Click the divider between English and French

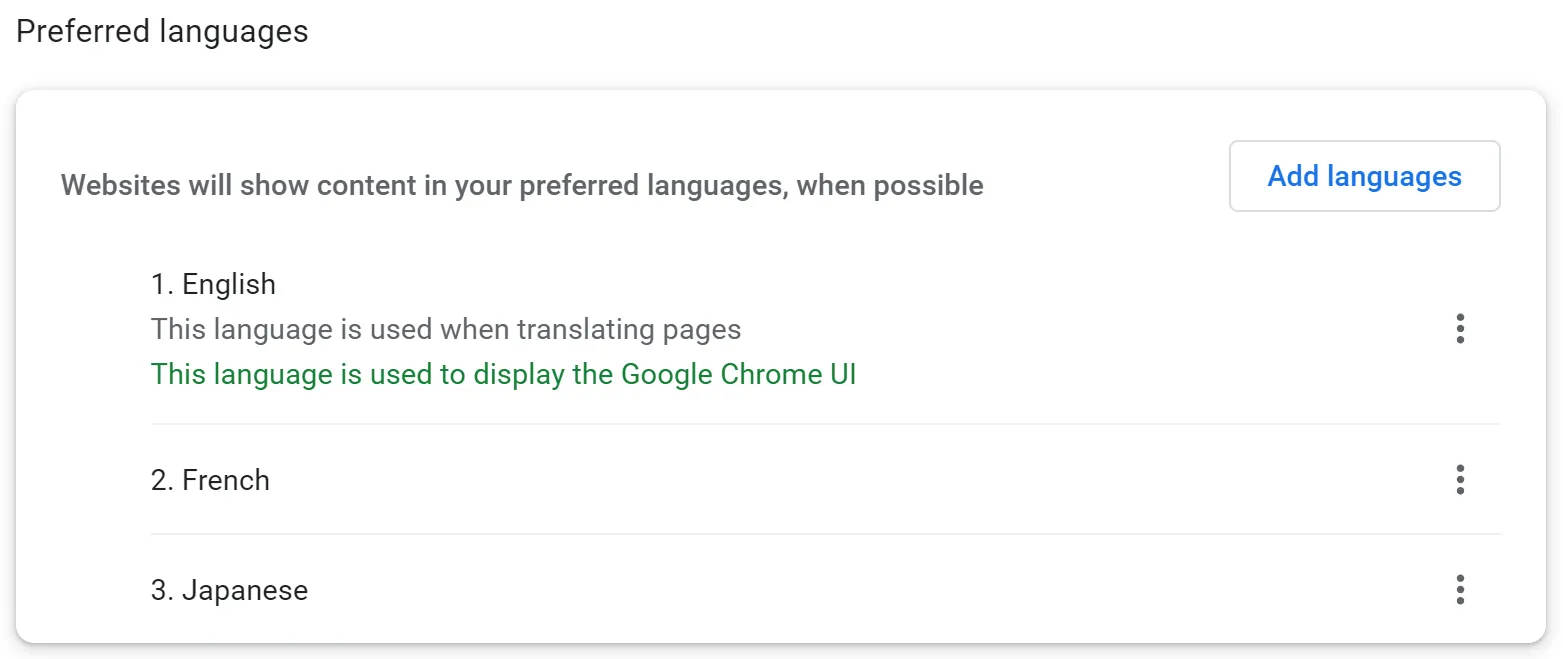(x=825, y=424)
